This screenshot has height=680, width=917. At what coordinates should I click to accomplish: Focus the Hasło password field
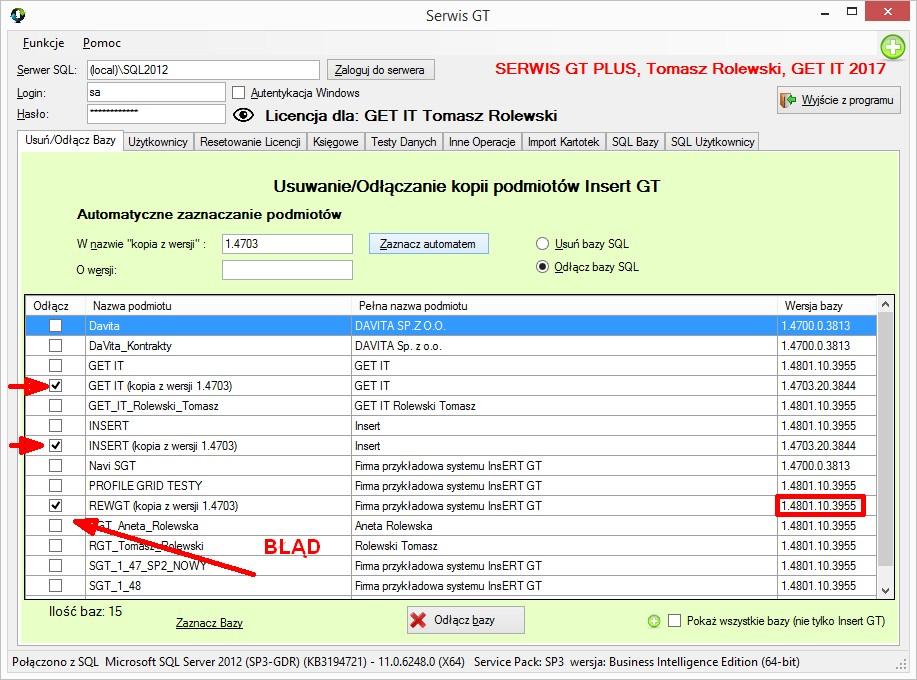(156, 114)
